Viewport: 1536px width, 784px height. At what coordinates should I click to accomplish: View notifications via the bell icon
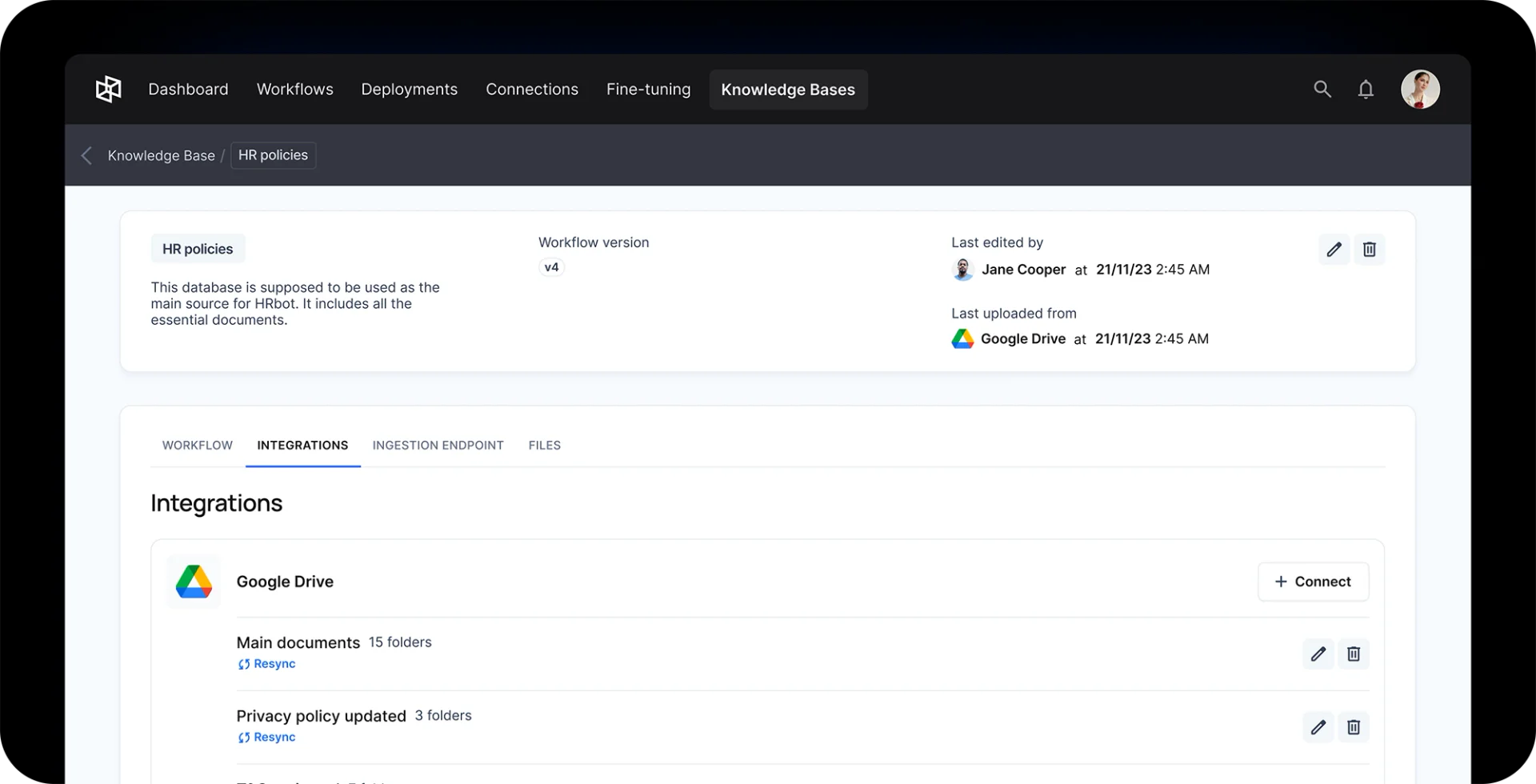pyautogui.click(x=1366, y=89)
